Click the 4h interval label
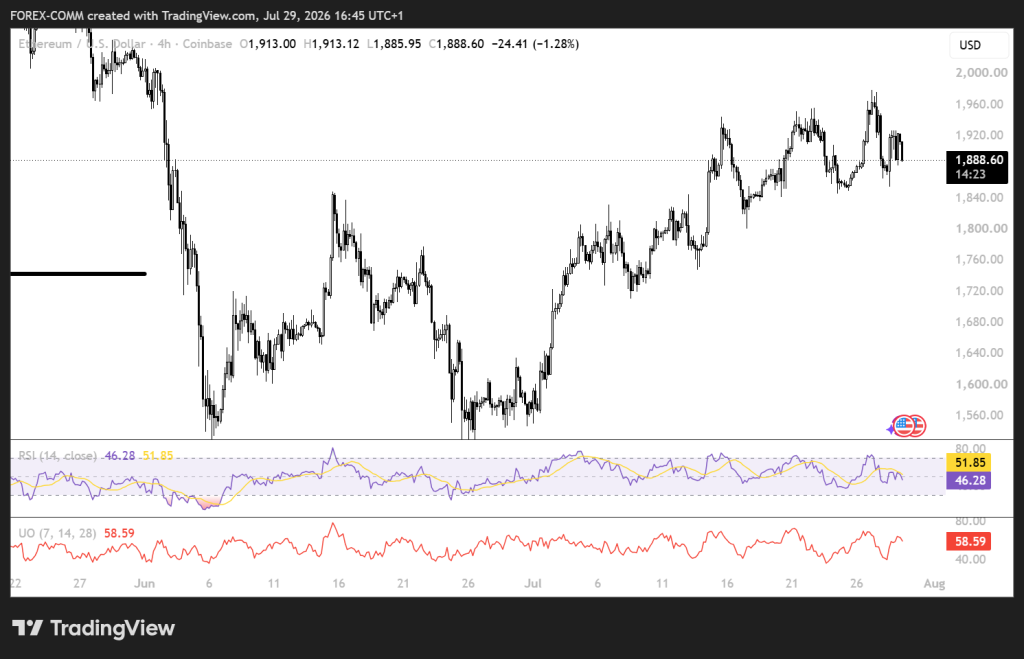This screenshot has width=1024, height=659. (x=164, y=44)
